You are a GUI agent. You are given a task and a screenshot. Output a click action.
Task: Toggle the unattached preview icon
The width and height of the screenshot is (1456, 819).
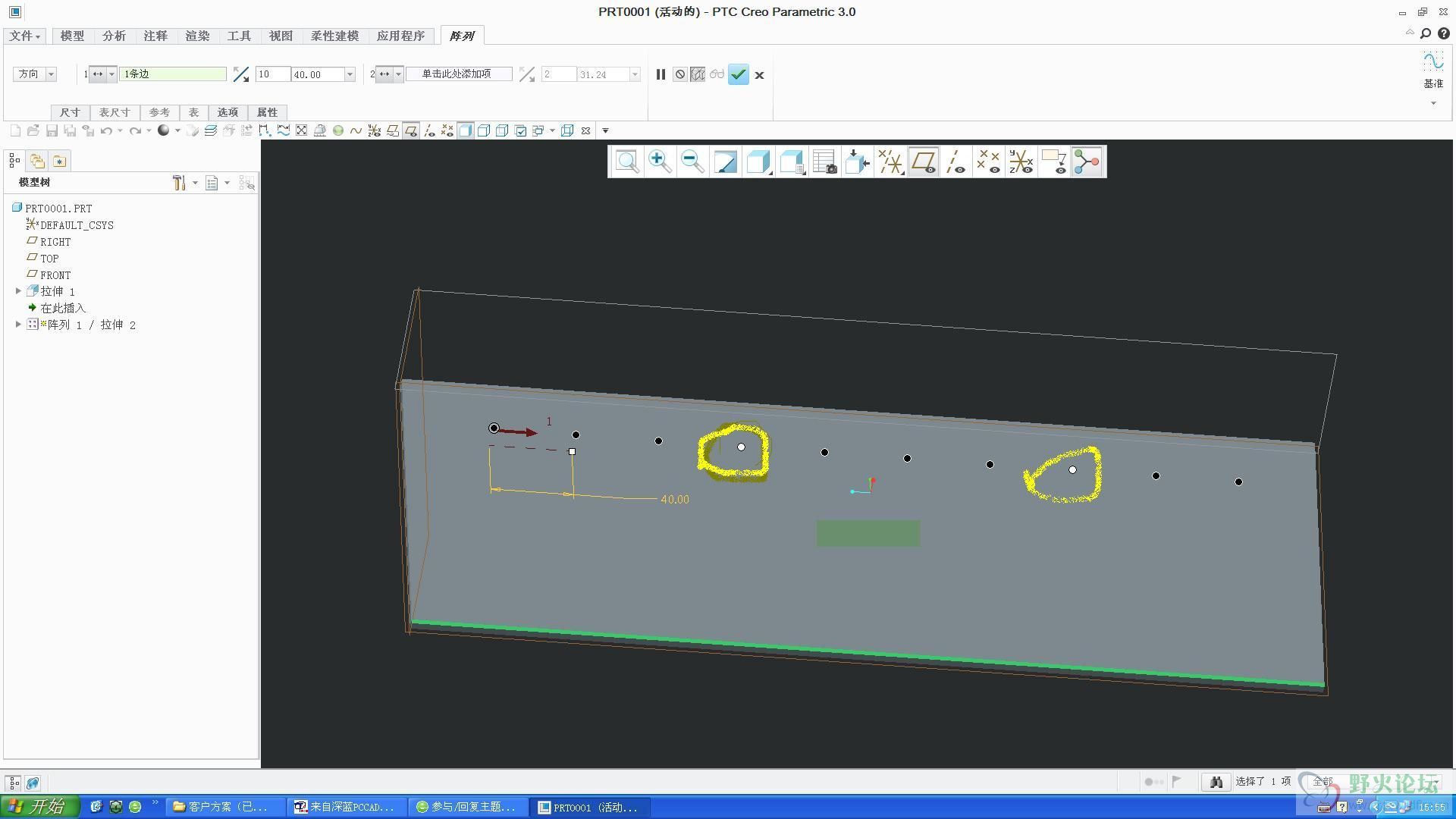[x=698, y=74]
